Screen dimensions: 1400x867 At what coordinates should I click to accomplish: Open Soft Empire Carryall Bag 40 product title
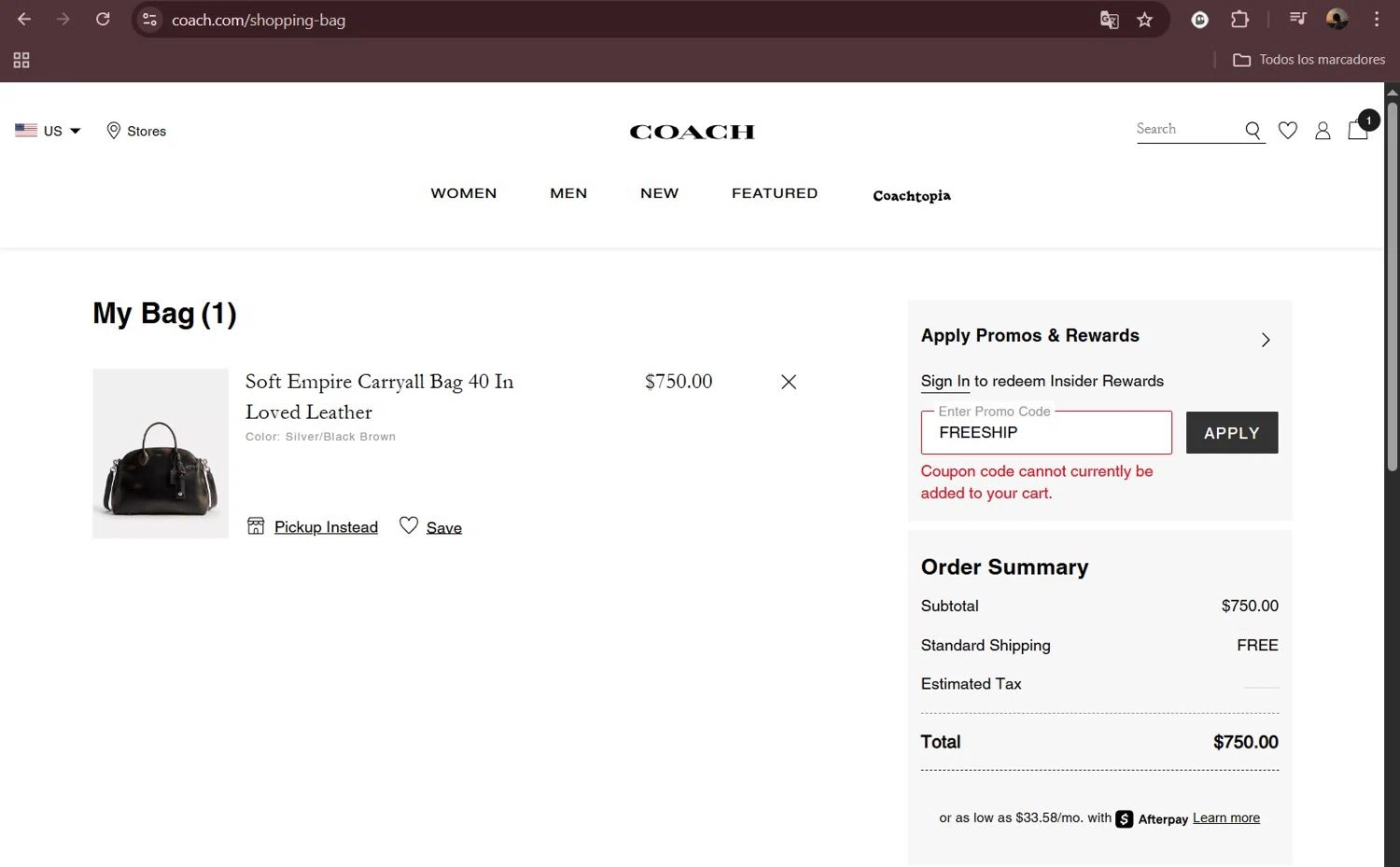(379, 397)
